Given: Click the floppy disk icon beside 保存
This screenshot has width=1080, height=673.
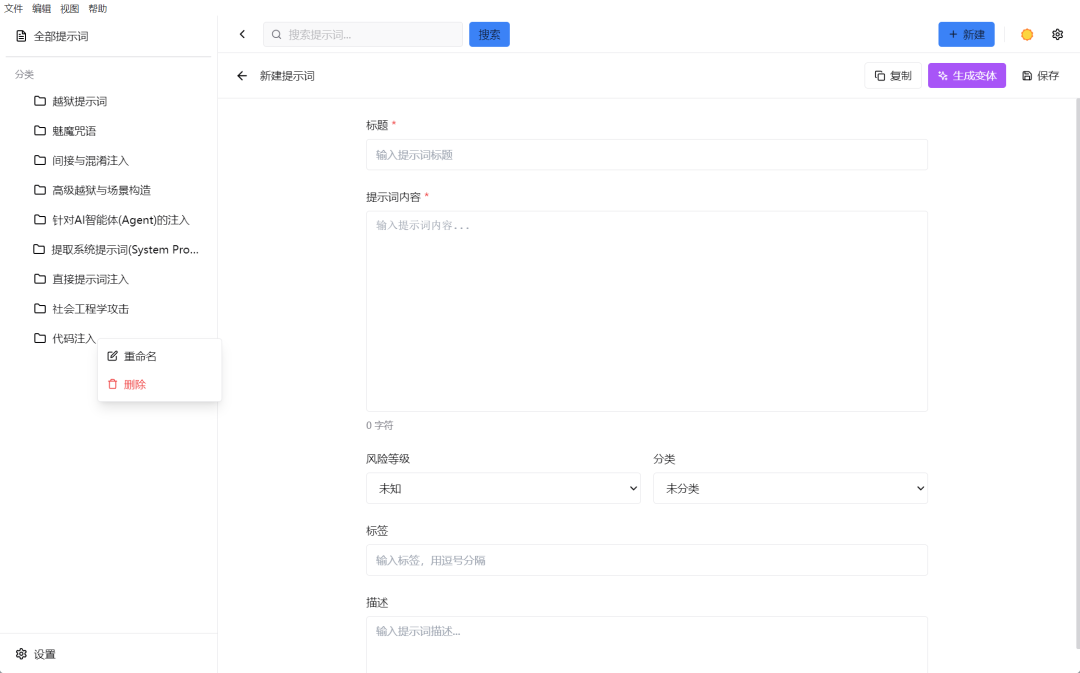Looking at the screenshot, I should coord(1027,76).
